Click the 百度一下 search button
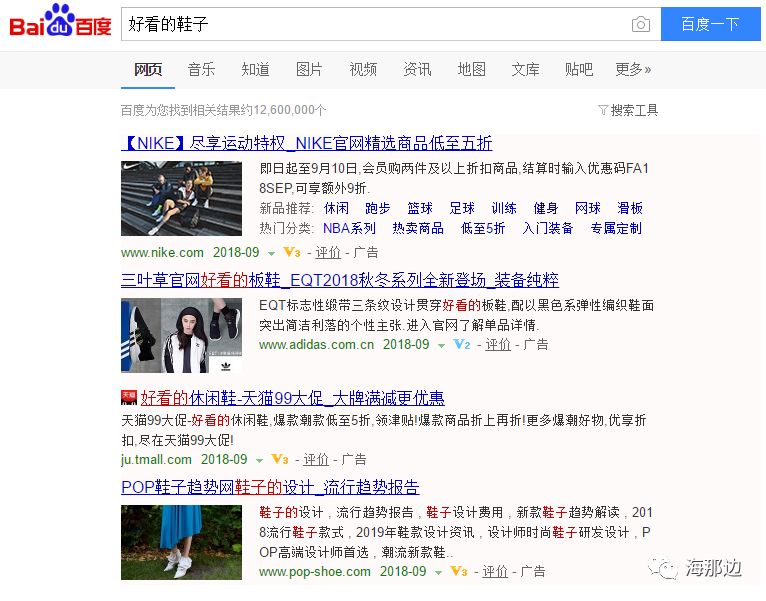 (710, 24)
